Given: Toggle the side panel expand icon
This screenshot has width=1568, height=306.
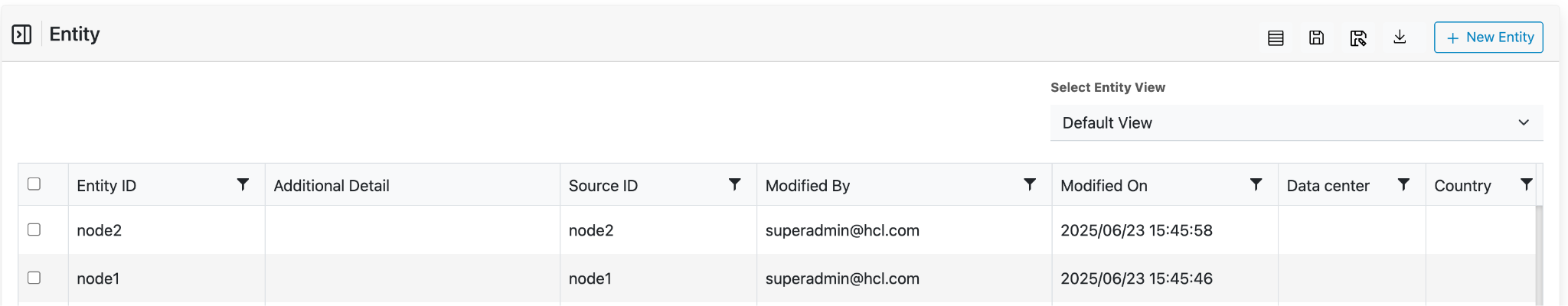Looking at the screenshot, I should coord(21,34).
